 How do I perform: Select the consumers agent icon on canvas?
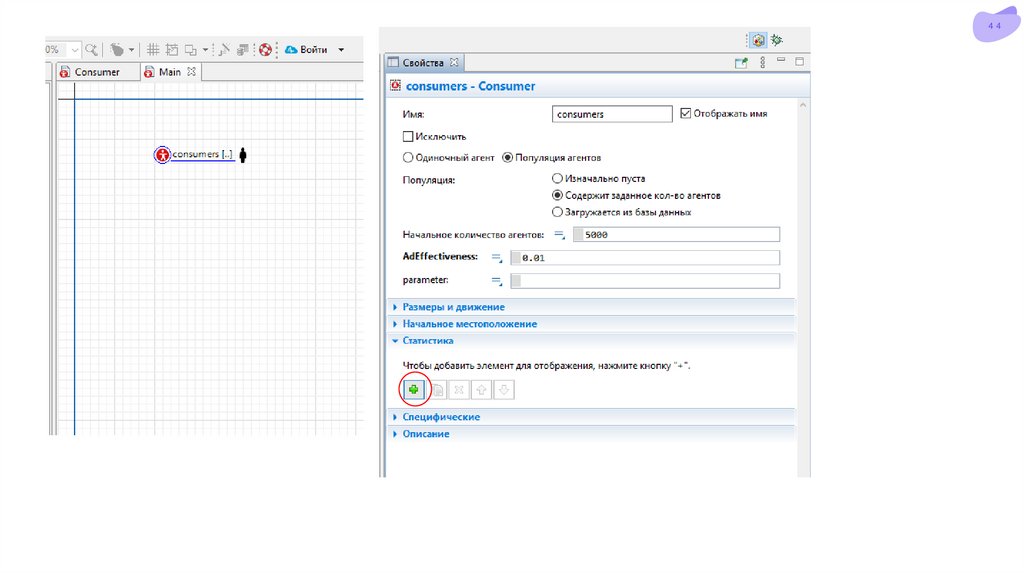click(162, 155)
